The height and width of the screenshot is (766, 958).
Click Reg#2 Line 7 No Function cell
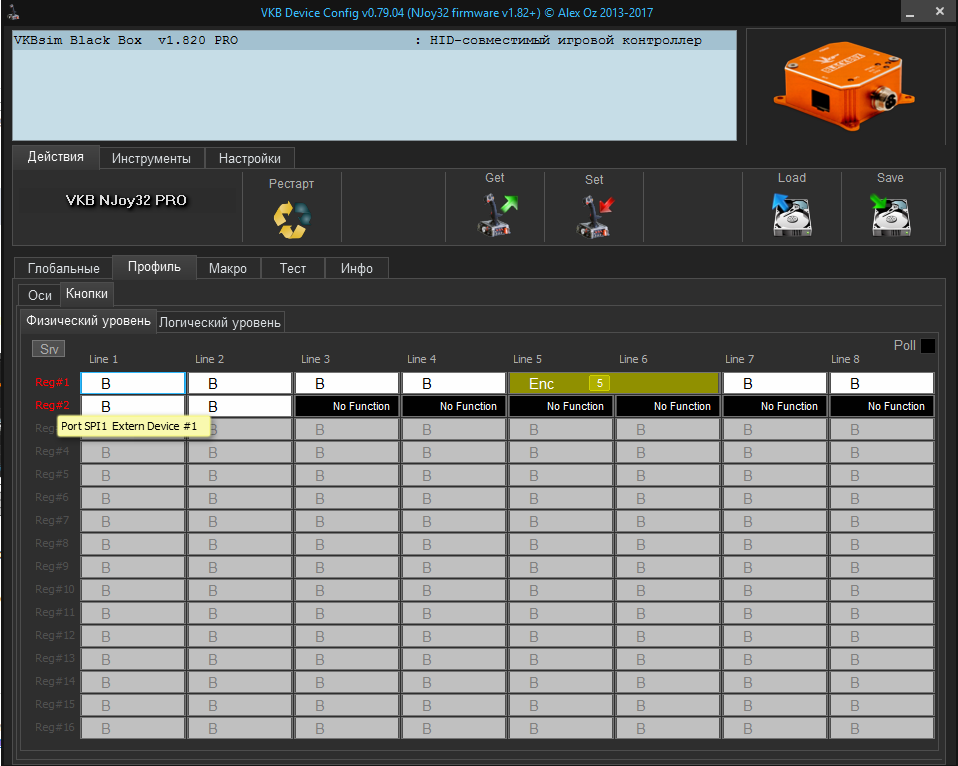pos(775,406)
